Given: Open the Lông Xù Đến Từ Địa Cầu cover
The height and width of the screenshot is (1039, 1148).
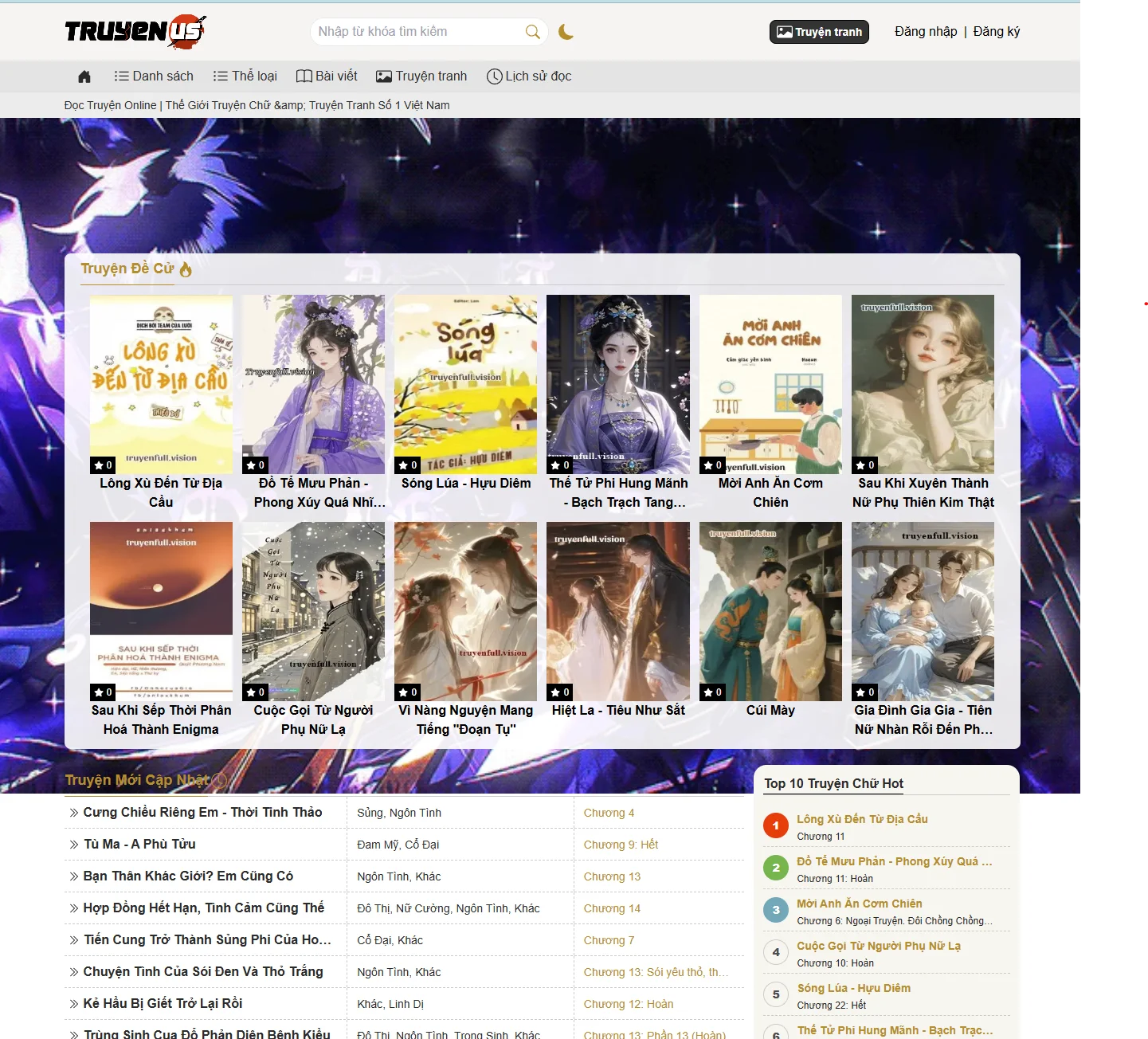Looking at the screenshot, I should tap(161, 384).
